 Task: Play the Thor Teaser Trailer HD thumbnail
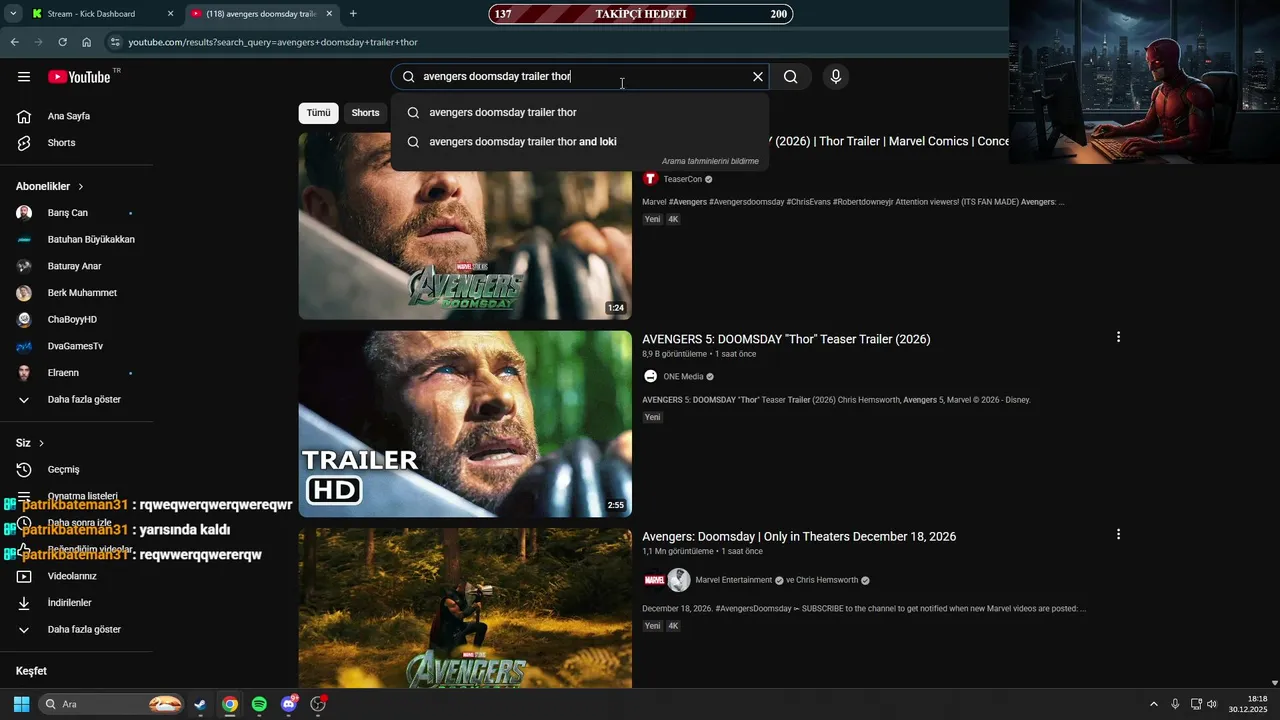pos(465,424)
